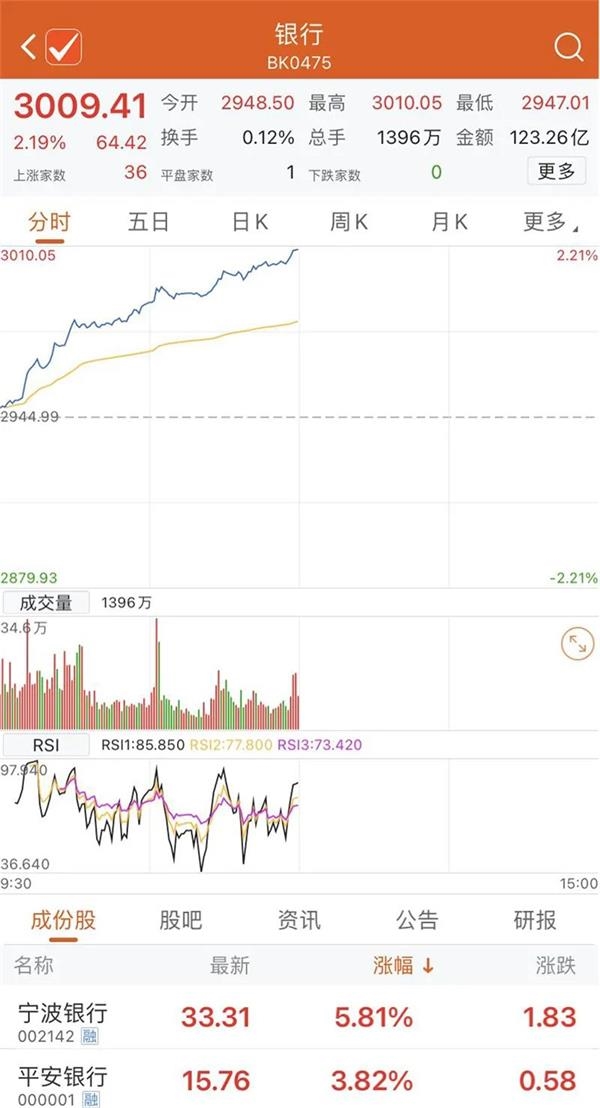This screenshot has width=600, height=1108.
Task: Click the 涨幅 sort arrow
Action: [428, 966]
